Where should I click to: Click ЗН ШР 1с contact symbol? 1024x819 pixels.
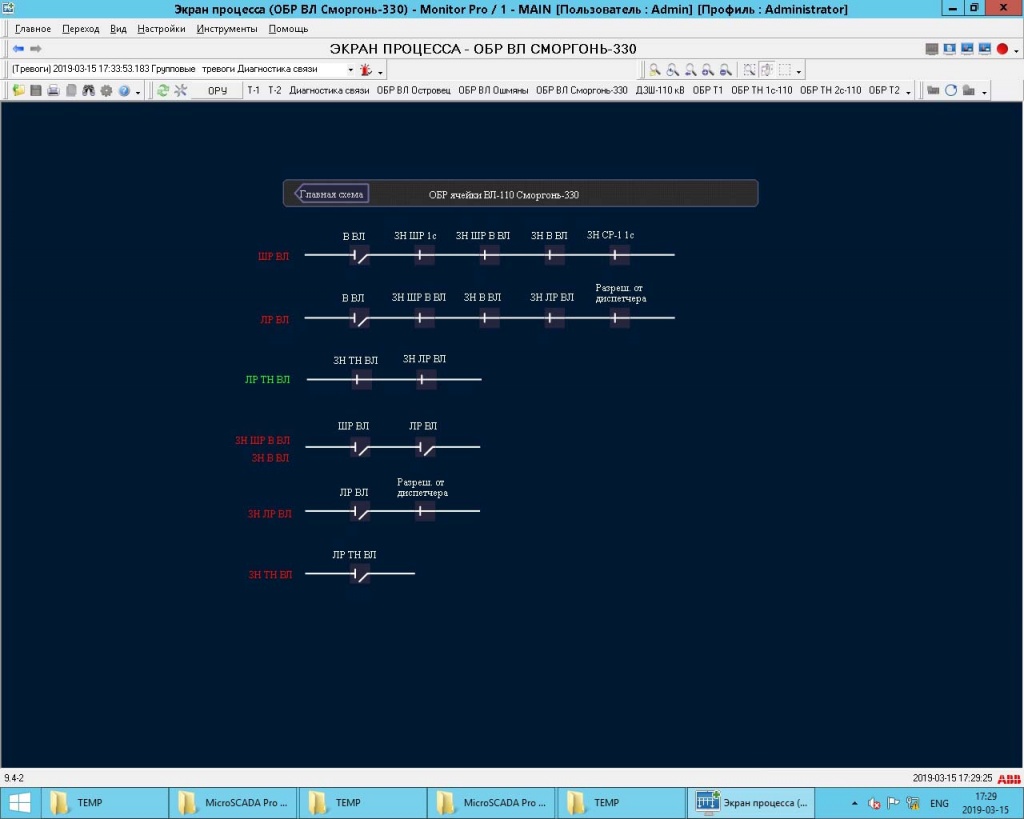pyautogui.click(x=424, y=255)
